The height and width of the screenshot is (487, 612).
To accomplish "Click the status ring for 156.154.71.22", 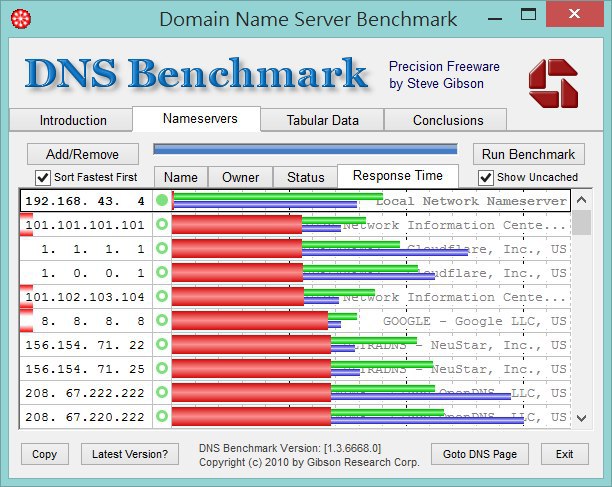I will tap(162, 344).
